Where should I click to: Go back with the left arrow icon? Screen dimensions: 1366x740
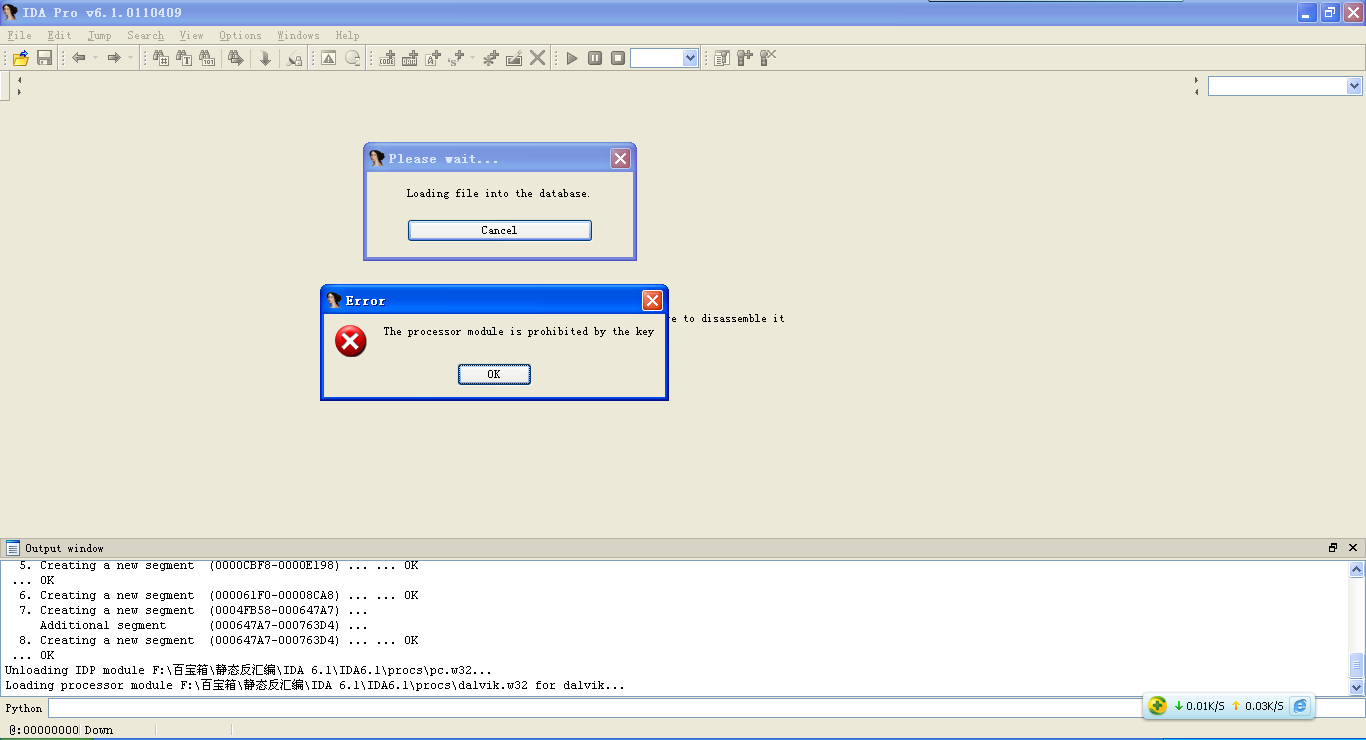(79, 58)
